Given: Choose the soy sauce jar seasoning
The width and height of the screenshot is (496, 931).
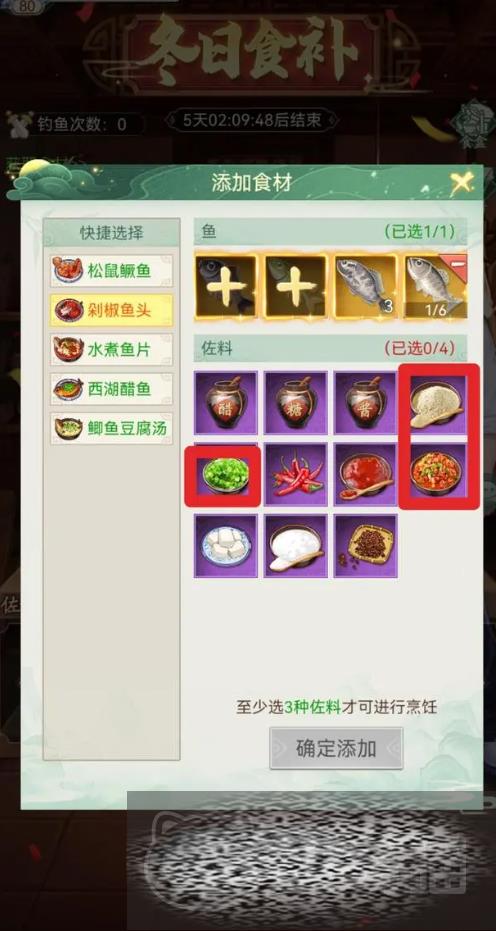Looking at the screenshot, I should tap(365, 403).
